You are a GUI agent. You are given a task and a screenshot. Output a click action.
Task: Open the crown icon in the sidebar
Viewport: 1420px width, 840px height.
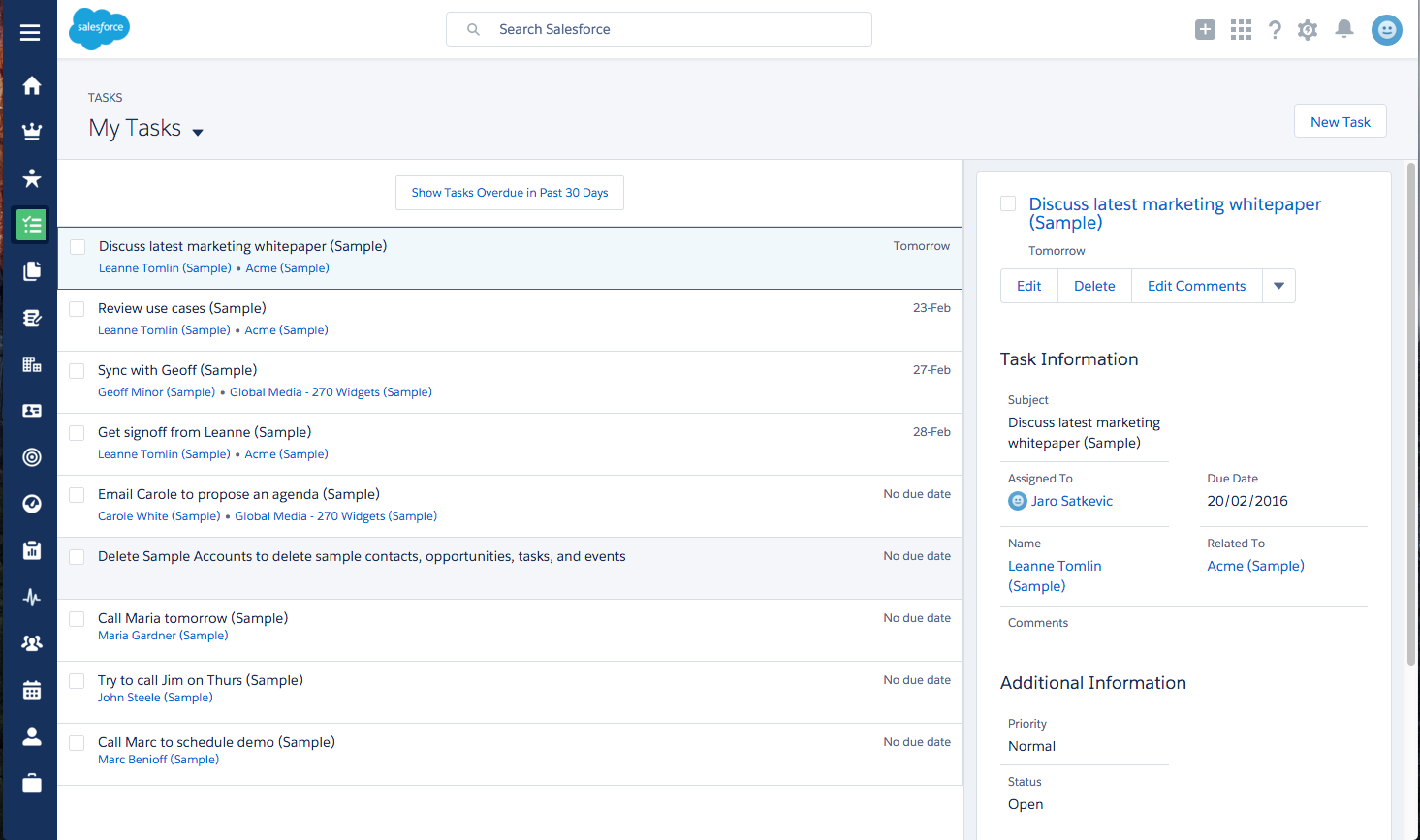(x=32, y=132)
